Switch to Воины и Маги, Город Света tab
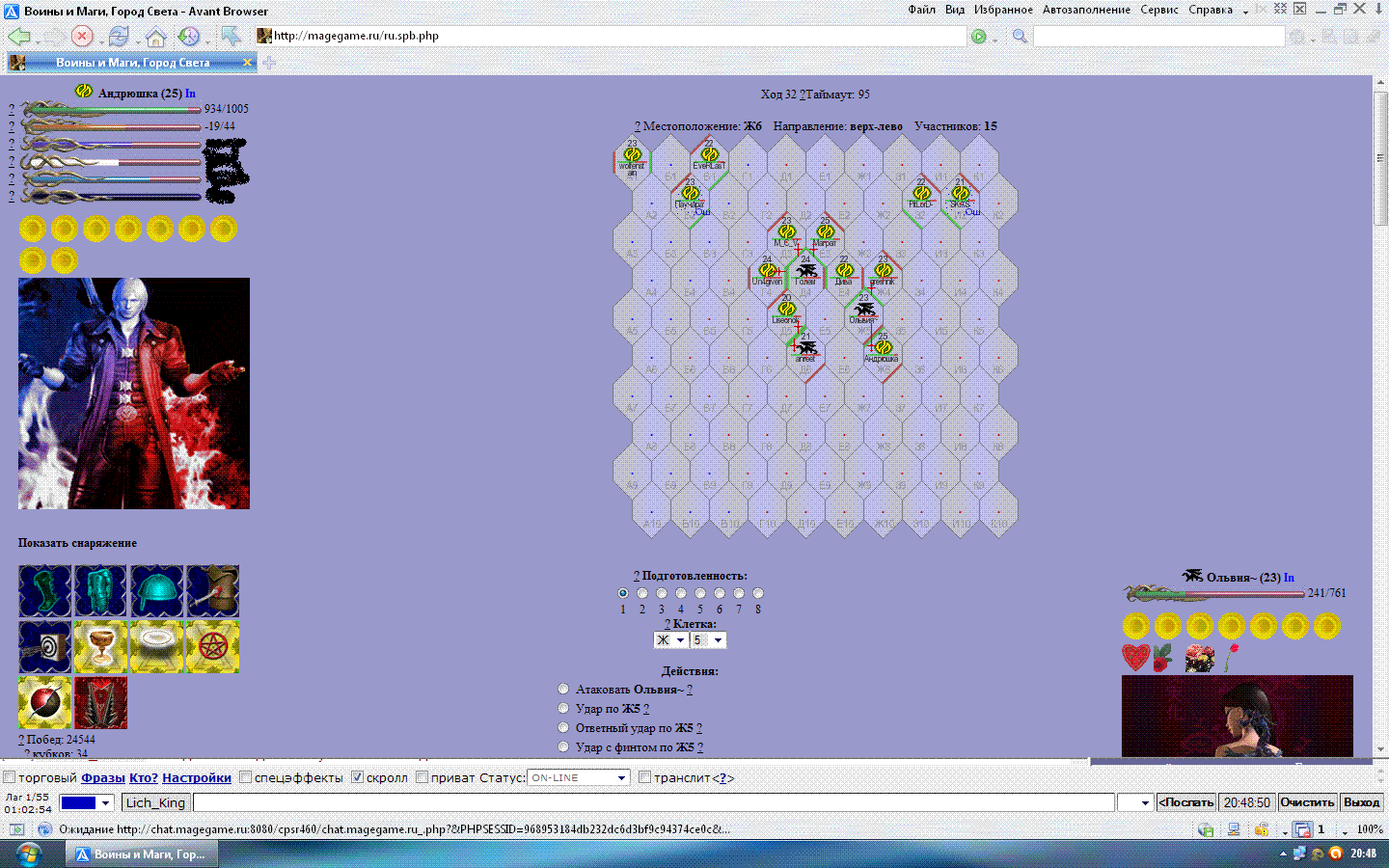 (132, 63)
